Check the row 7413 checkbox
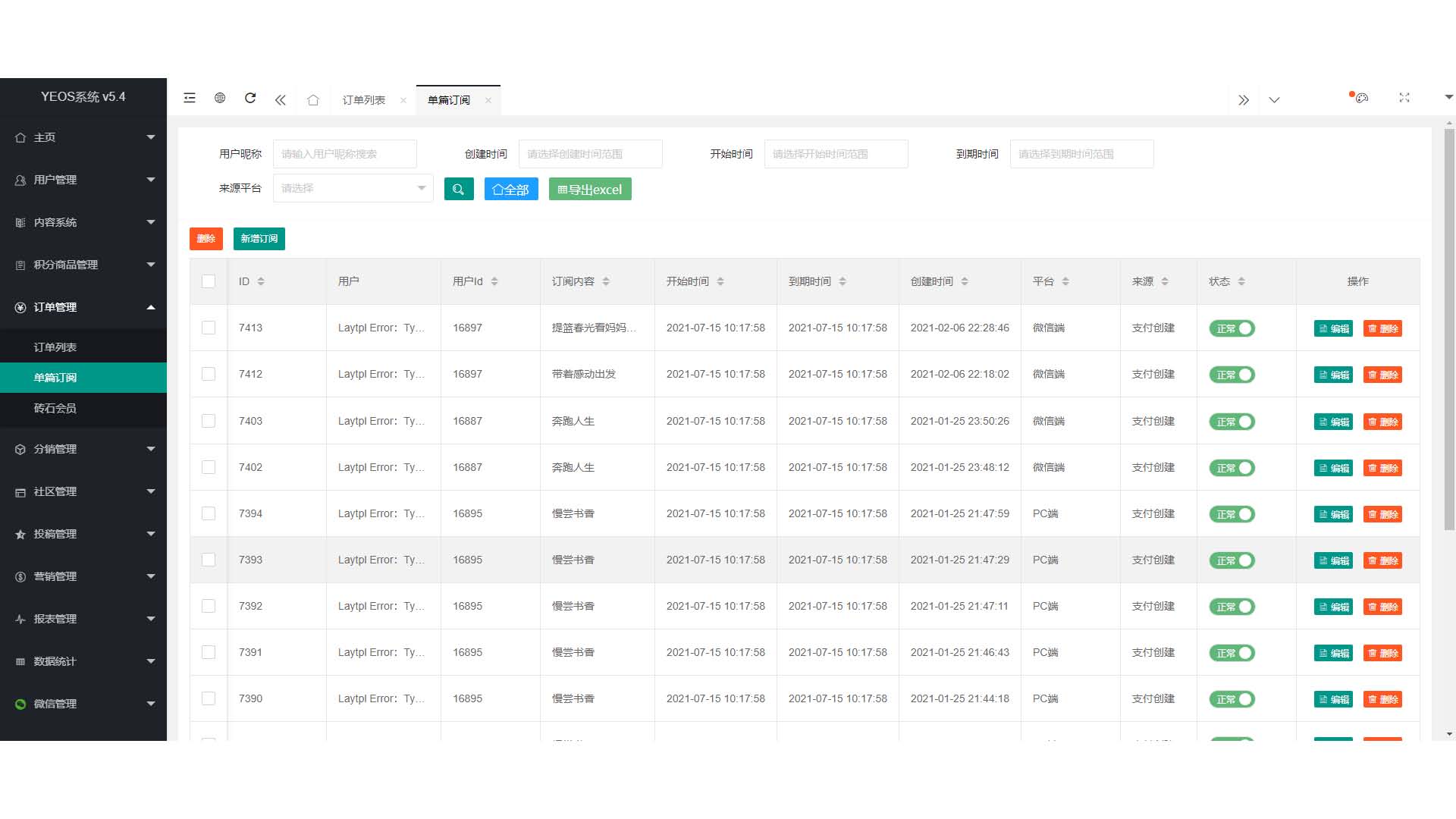The height and width of the screenshot is (819, 1456). pos(209,328)
